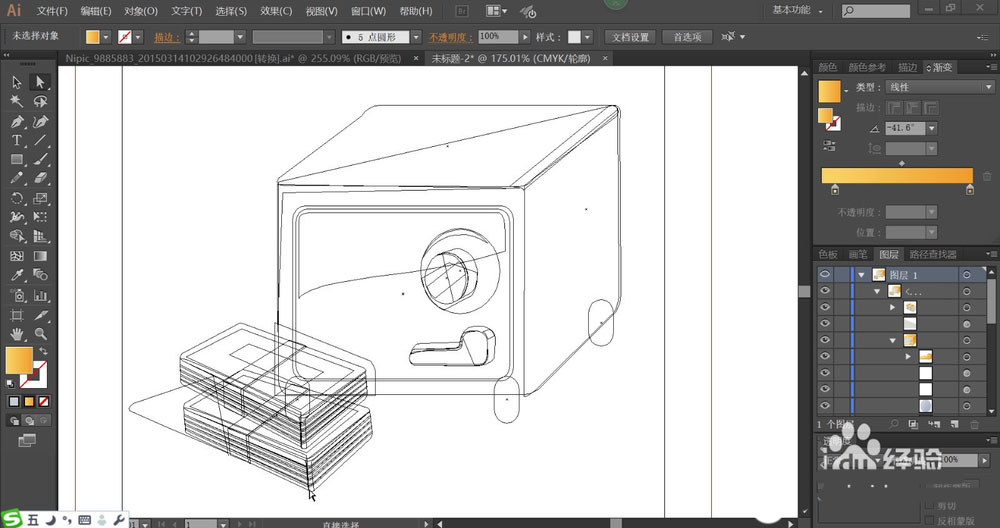Click the 文档设置 button
The image size is (1000, 528).
point(631,37)
